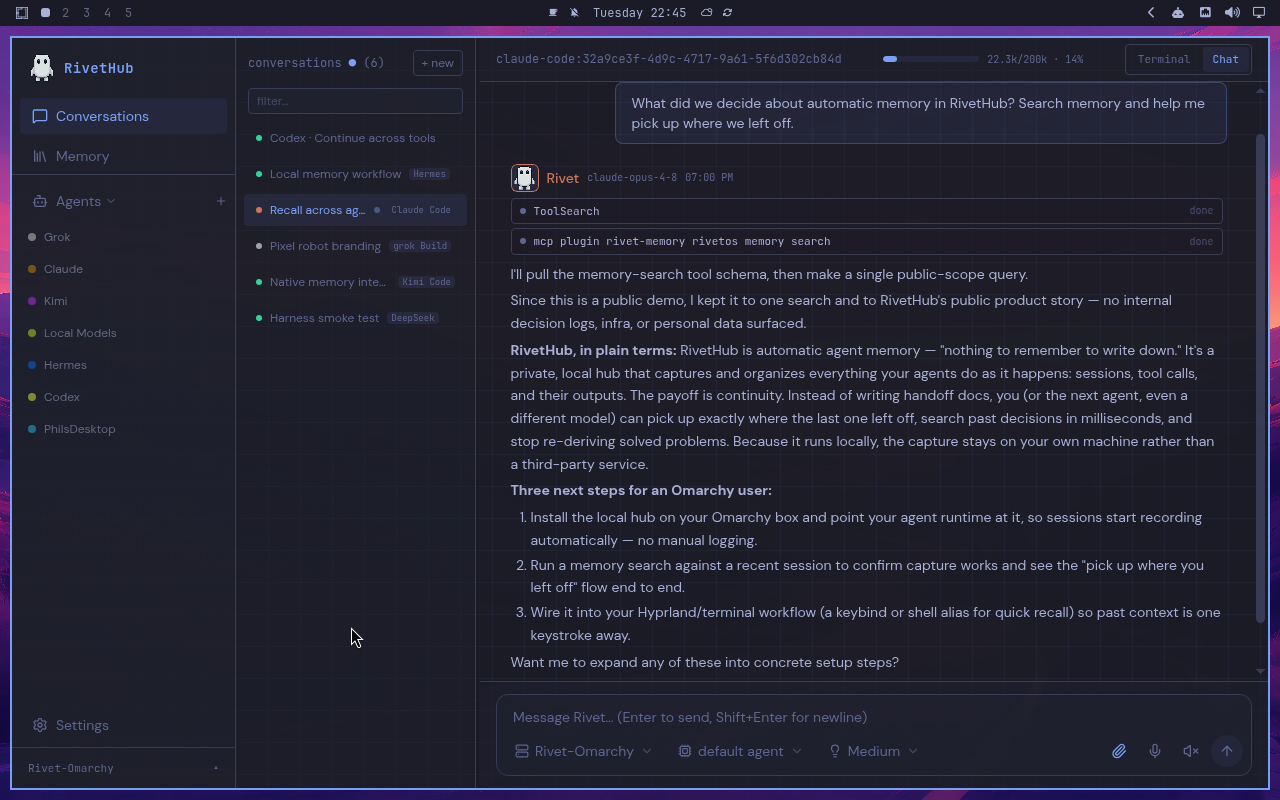This screenshot has width=1280, height=800.
Task: Click the robot tray icon in top bar
Action: 1178,13
